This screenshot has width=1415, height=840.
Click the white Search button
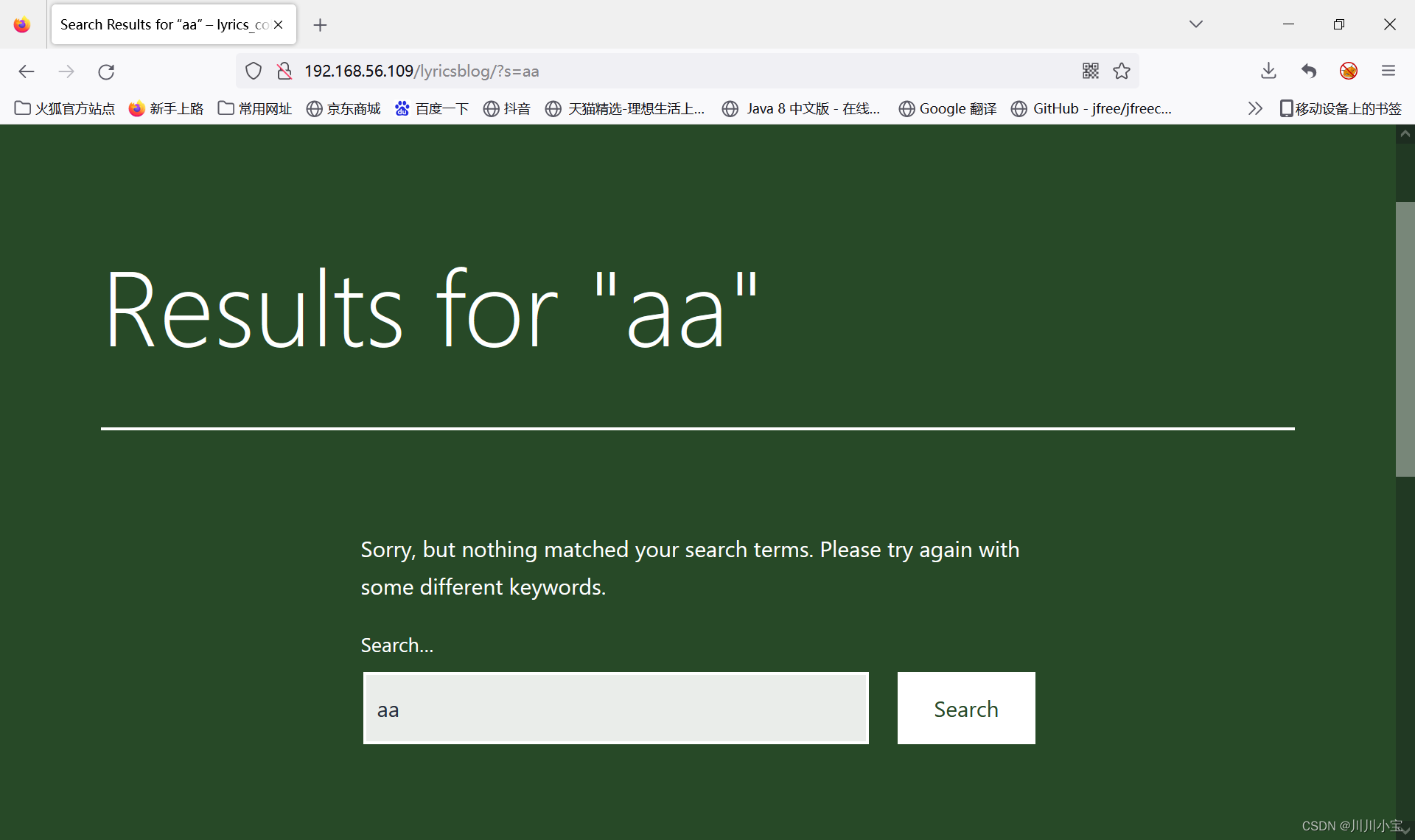965,708
